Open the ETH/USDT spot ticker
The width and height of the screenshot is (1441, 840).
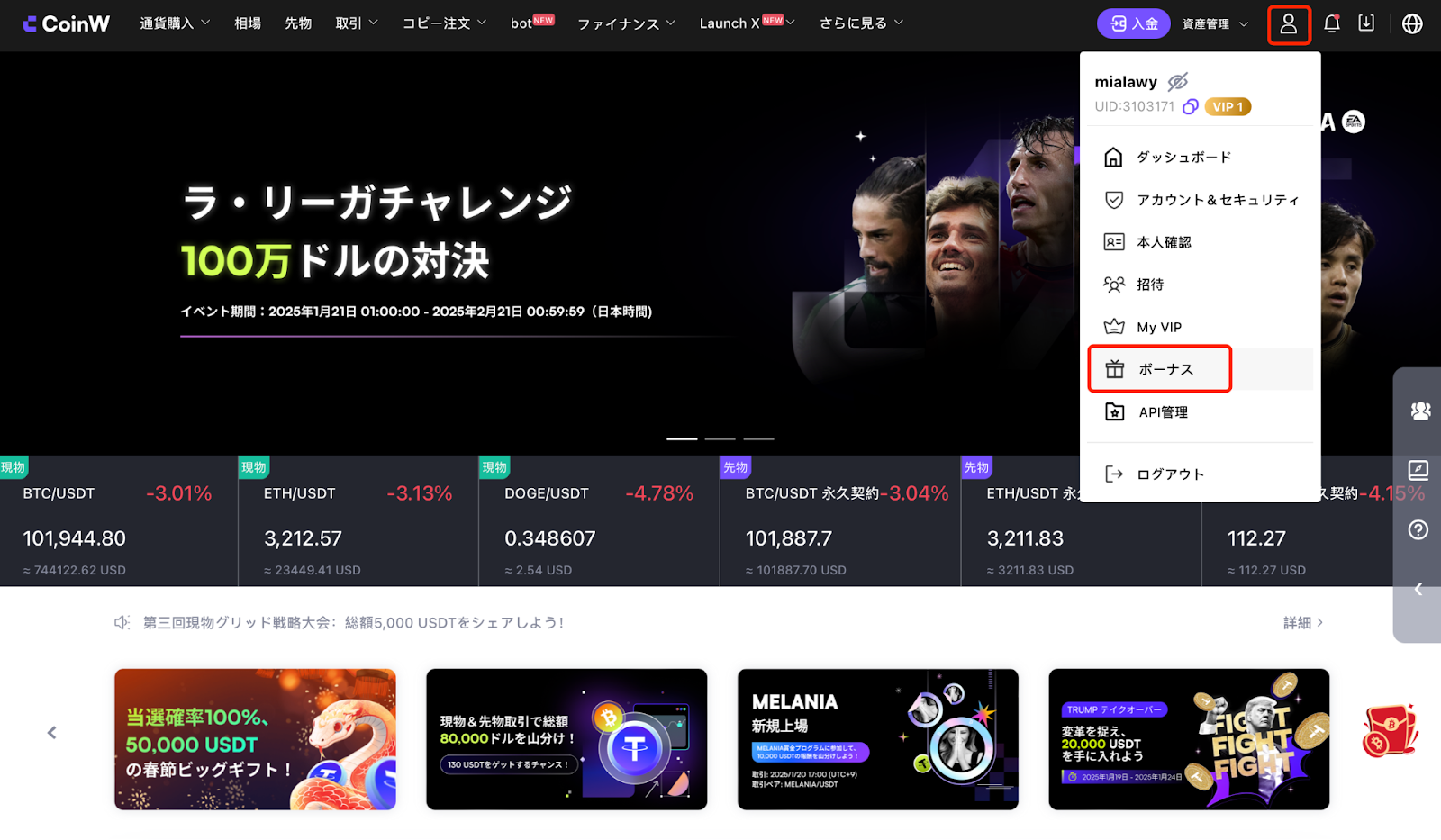[358, 521]
